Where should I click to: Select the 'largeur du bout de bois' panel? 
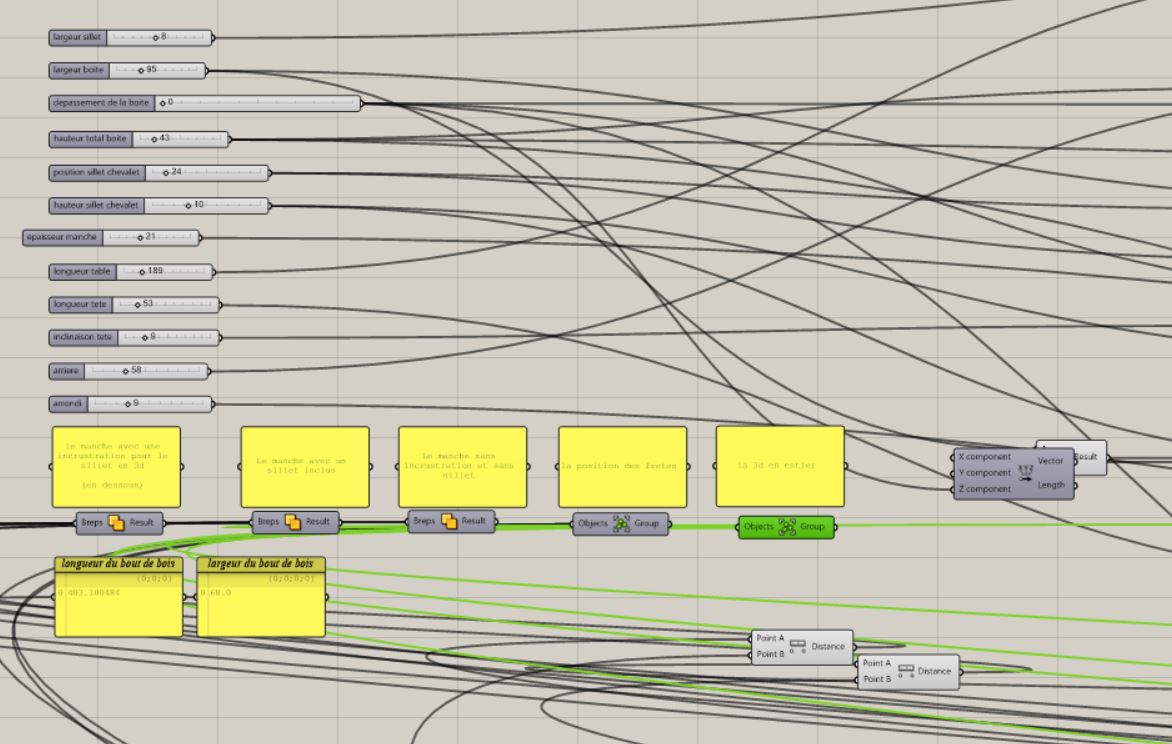point(261,604)
